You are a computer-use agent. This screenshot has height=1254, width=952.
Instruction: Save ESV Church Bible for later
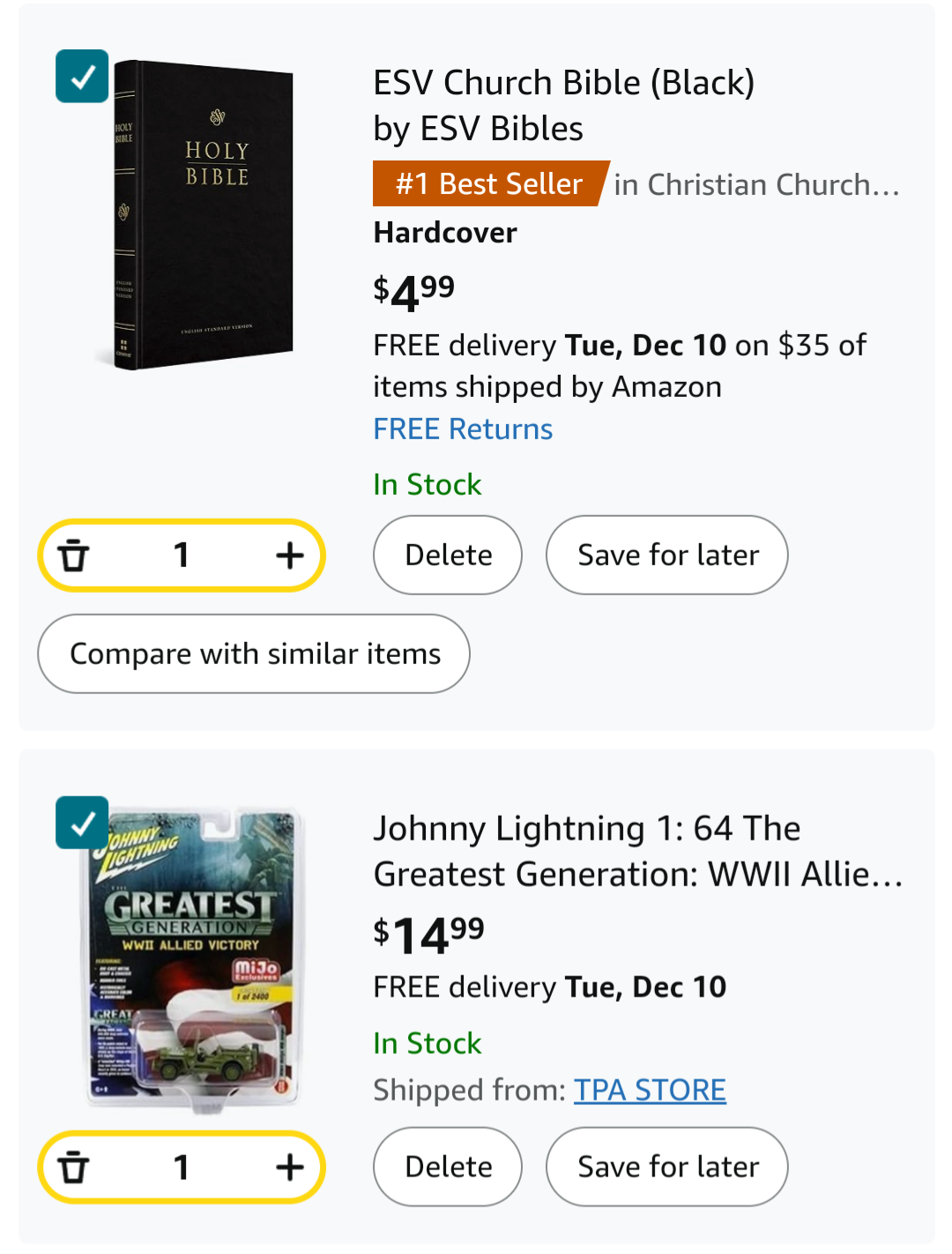tap(667, 555)
